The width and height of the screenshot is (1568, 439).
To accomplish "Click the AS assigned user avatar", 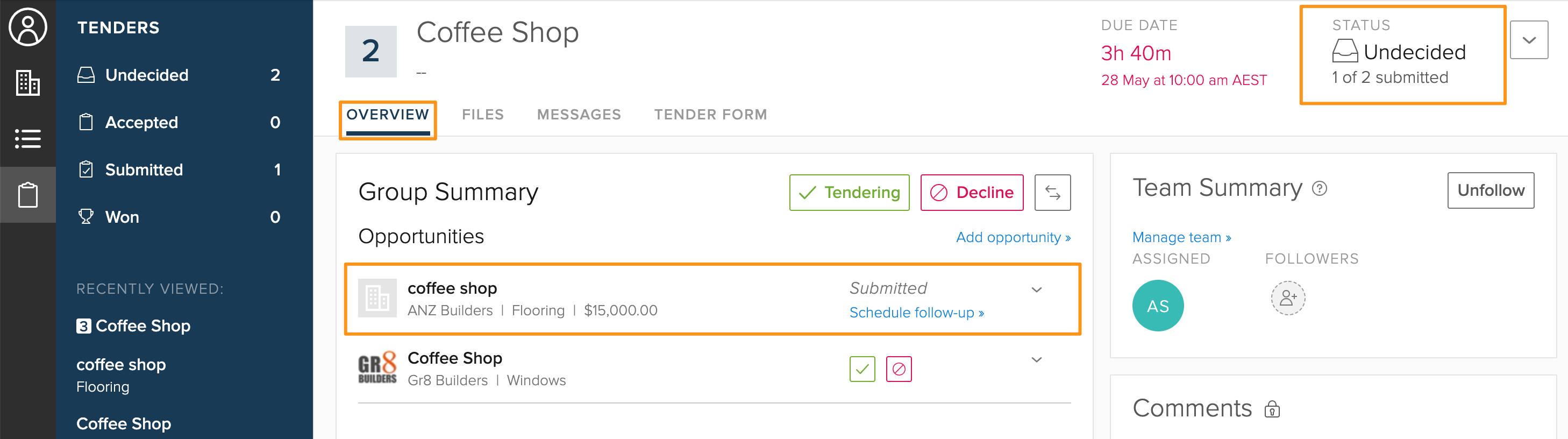I will [x=1158, y=306].
